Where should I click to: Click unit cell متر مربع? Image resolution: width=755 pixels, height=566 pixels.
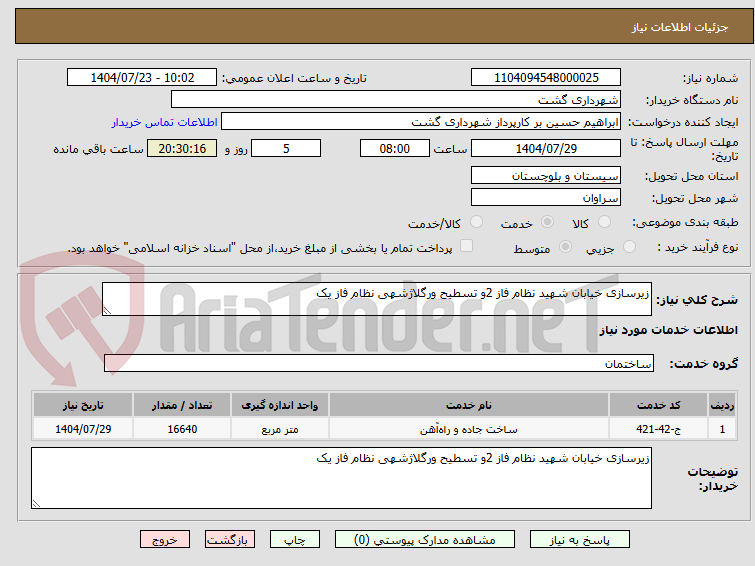pyautogui.click(x=280, y=429)
